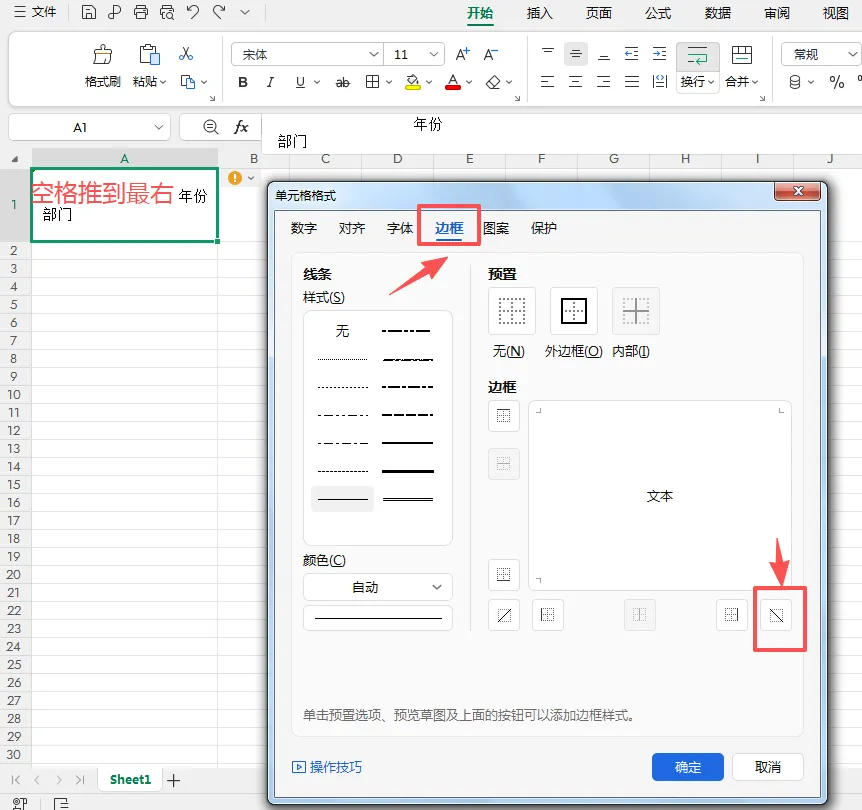Choose the 外边框(O) preset
This screenshot has height=810, width=862.
pos(573,311)
